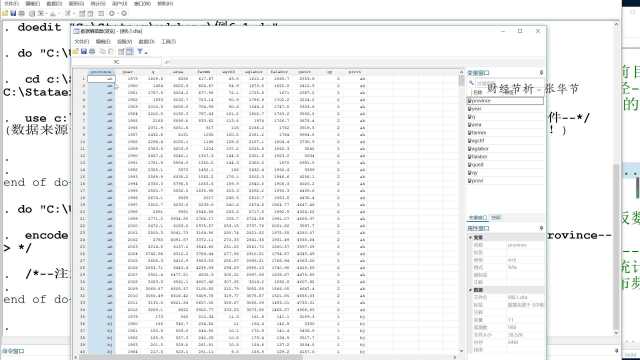The height and width of the screenshot is (360, 640).
Task: Print the data with the printer icon
Action: [x=92, y=51]
